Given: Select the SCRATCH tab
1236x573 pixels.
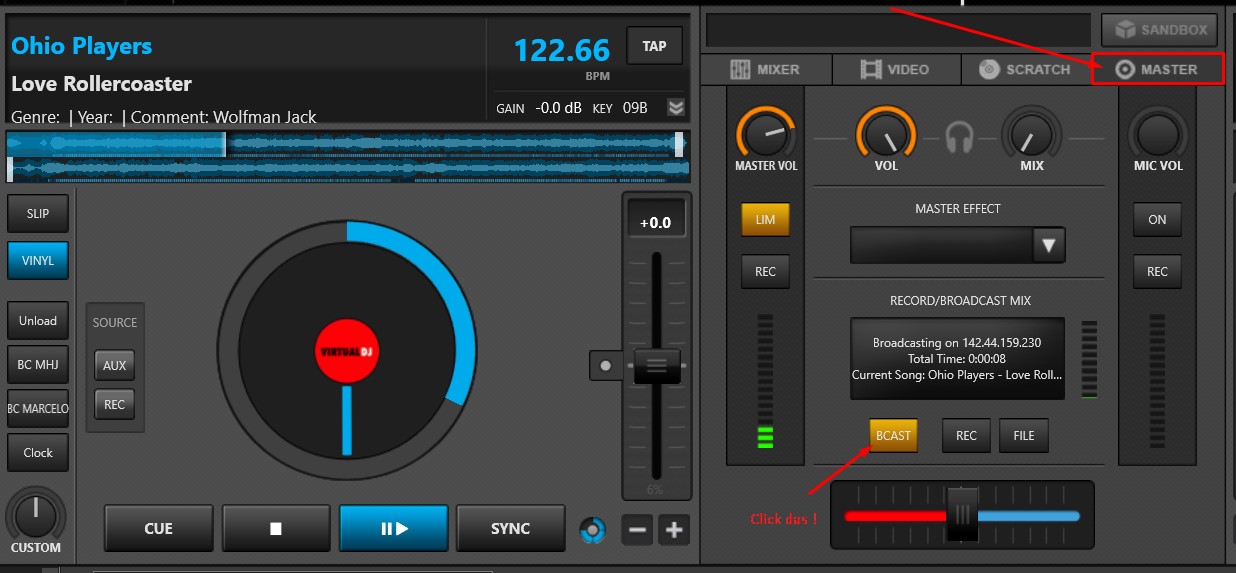Looking at the screenshot, I should [1025, 69].
